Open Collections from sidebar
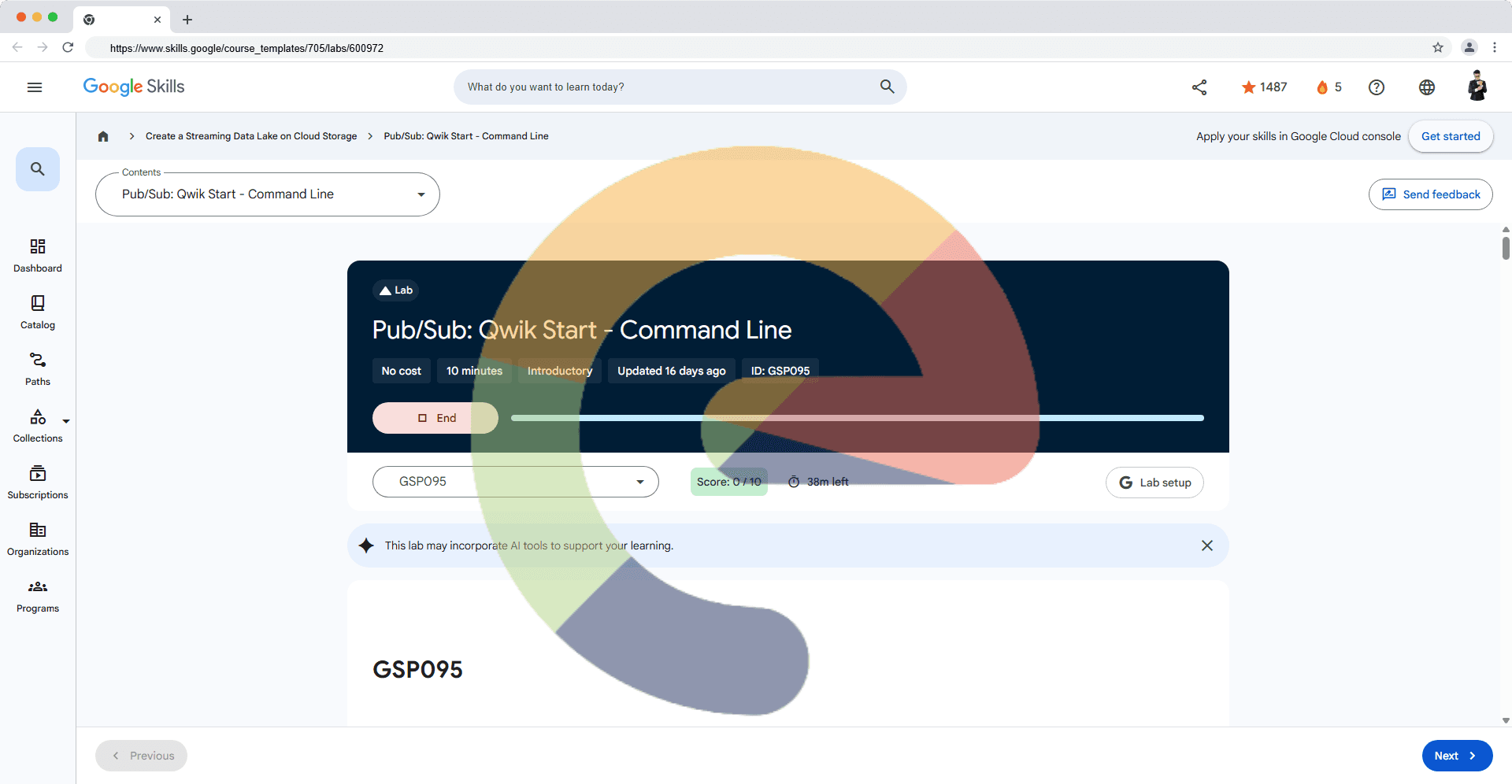 click(38, 426)
